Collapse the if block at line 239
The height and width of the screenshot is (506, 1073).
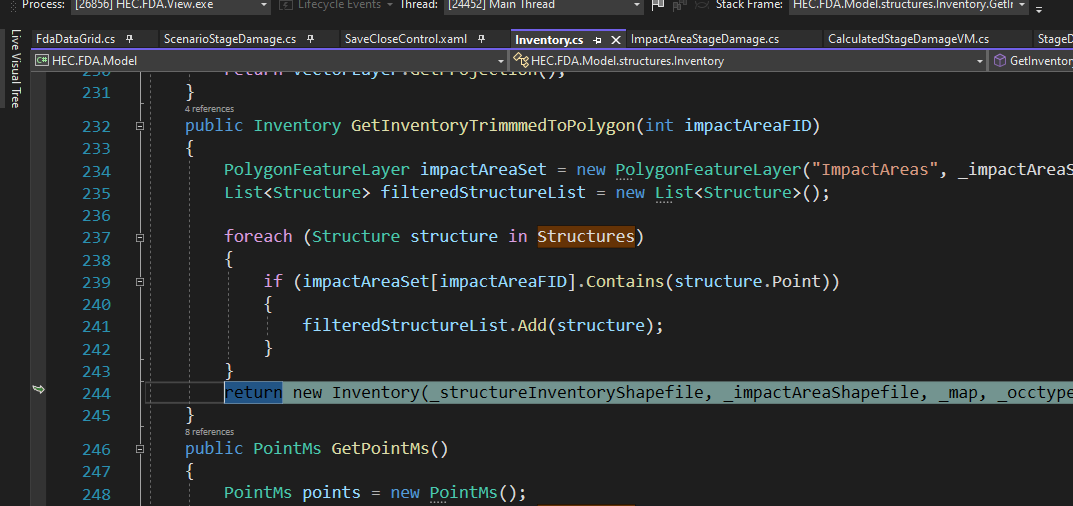point(140,282)
